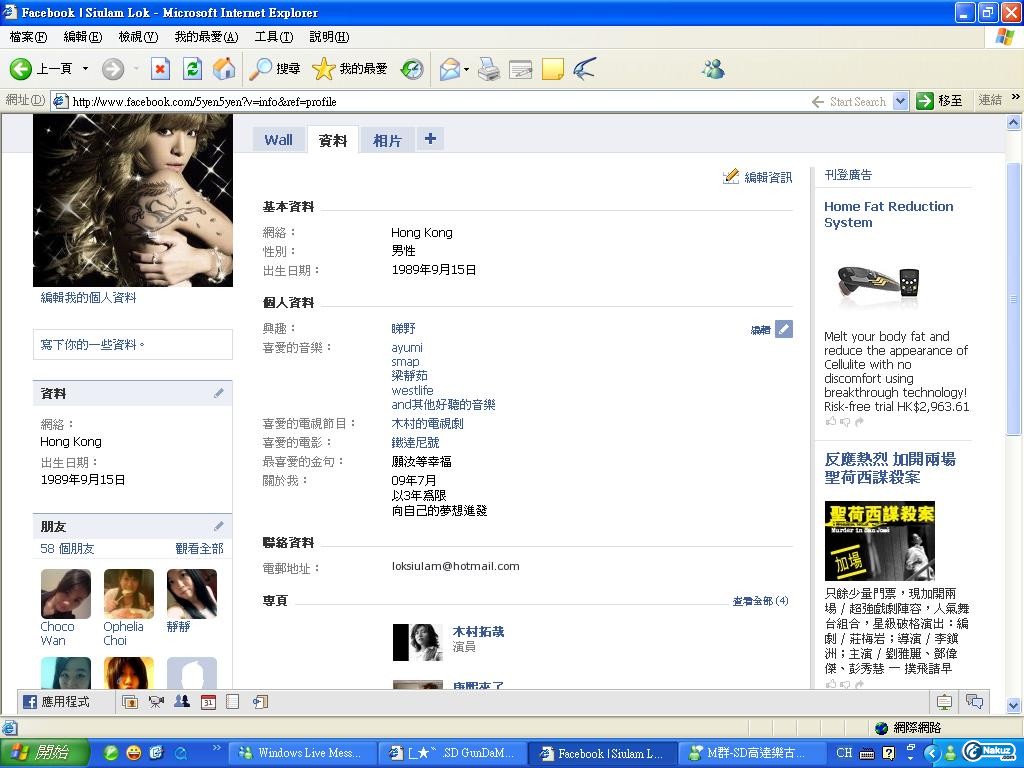Open the Start Search provider dropdown
The height and width of the screenshot is (768, 1024).
[x=901, y=101]
